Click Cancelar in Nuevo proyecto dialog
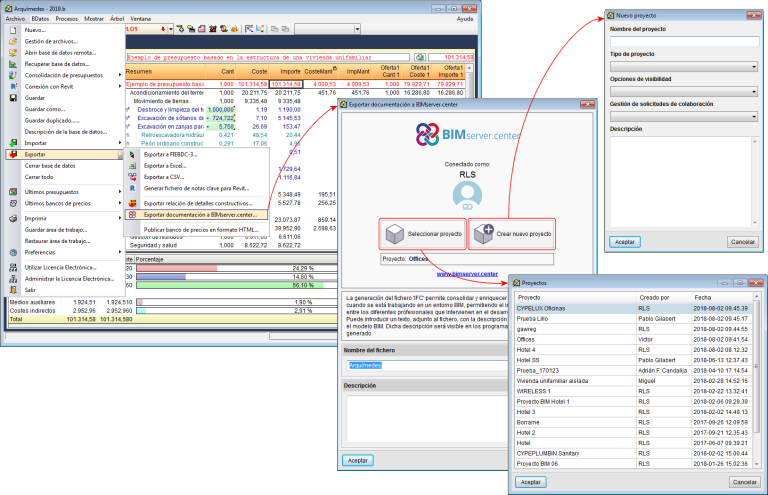The width and height of the screenshot is (768, 495). click(743, 242)
